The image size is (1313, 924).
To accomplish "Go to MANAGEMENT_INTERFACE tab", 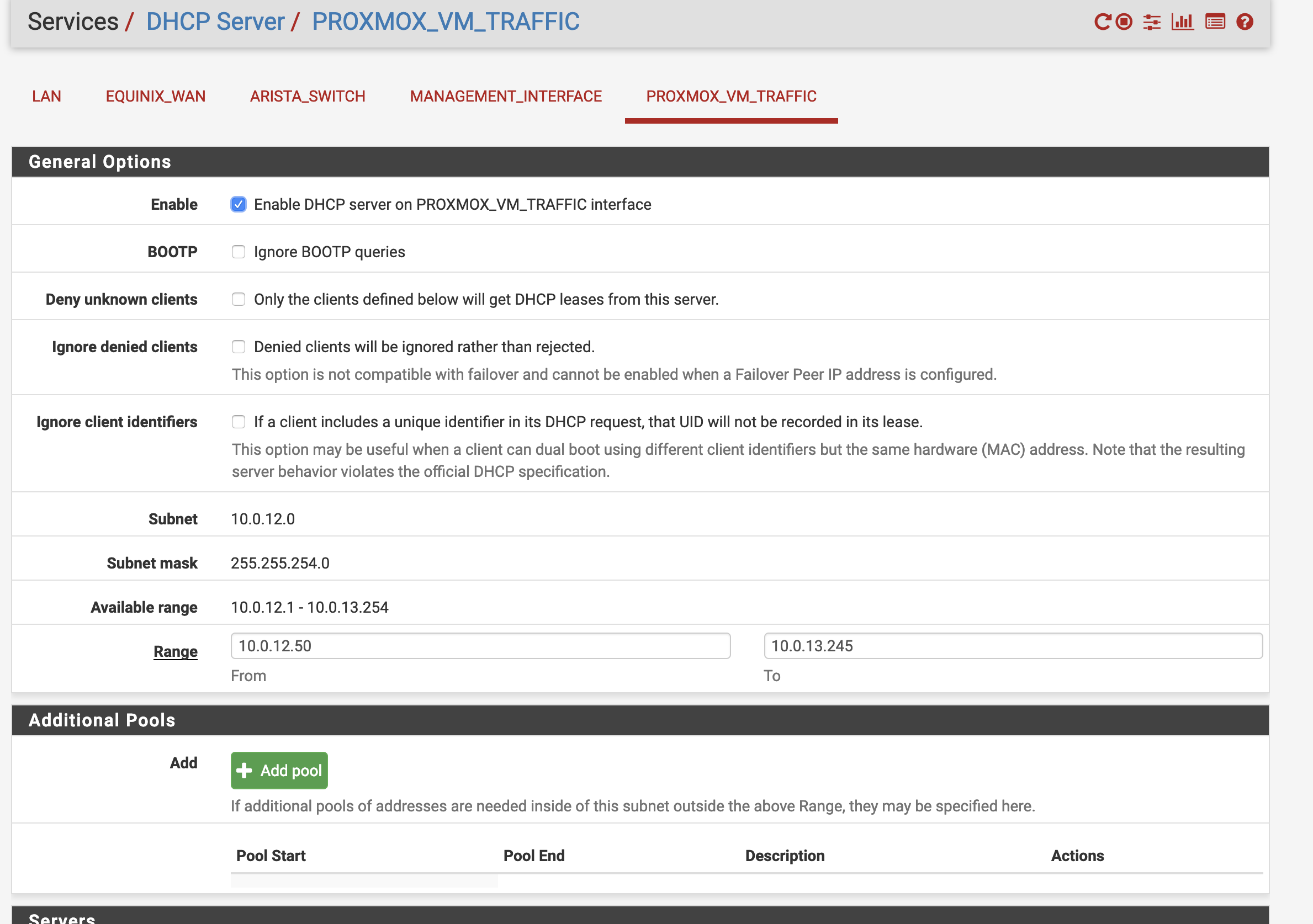I will point(506,96).
